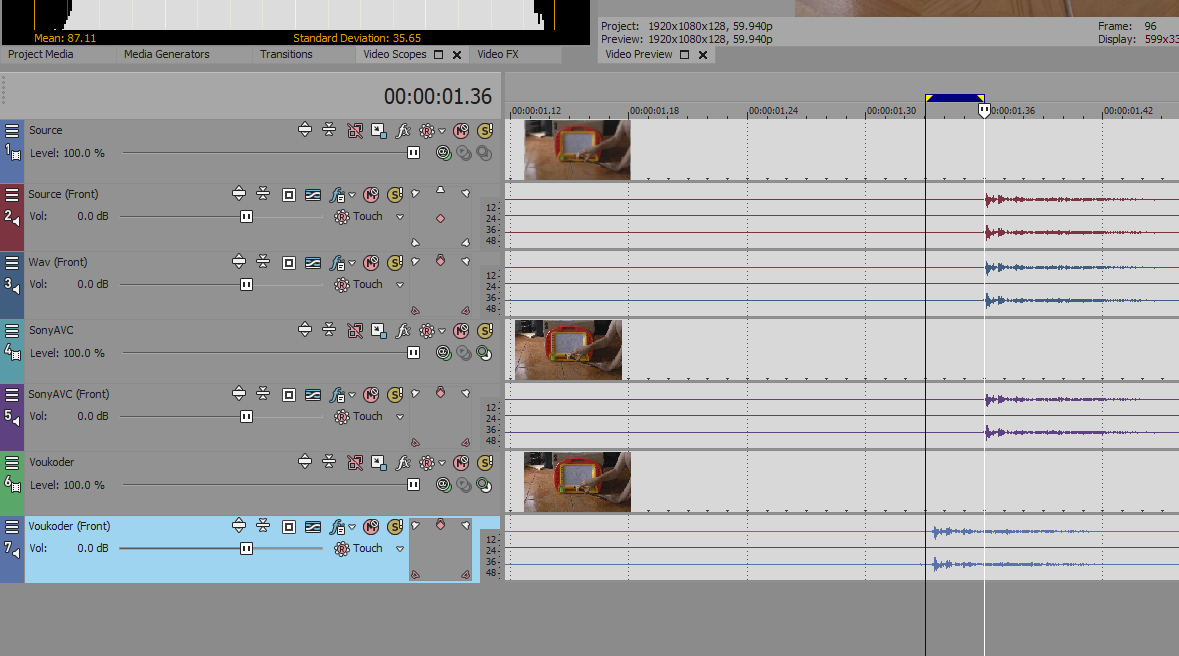The image size is (1179, 656).
Task: Solo the SonyAVC video track
Action: point(485,330)
